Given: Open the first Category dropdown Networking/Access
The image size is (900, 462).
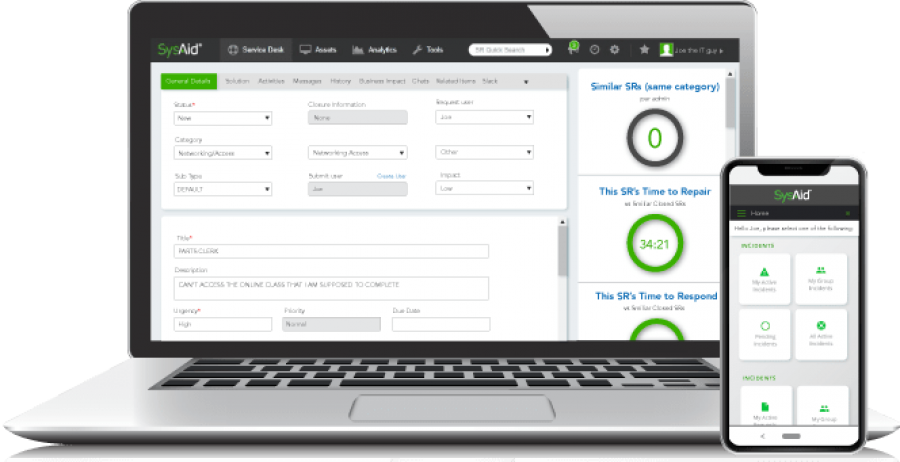Looking at the screenshot, I should tap(223, 153).
